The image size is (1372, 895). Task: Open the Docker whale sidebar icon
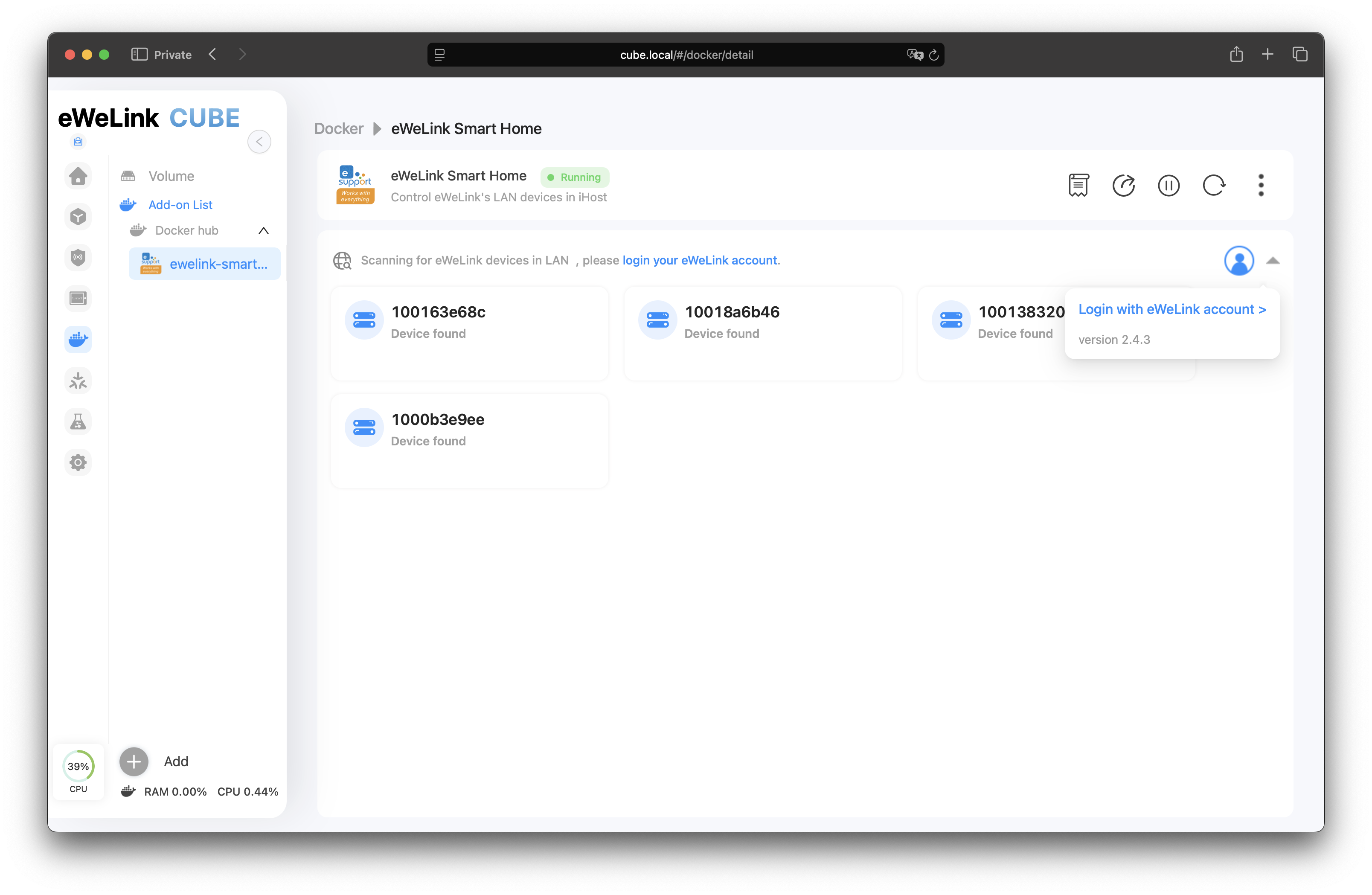[x=78, y=340]
